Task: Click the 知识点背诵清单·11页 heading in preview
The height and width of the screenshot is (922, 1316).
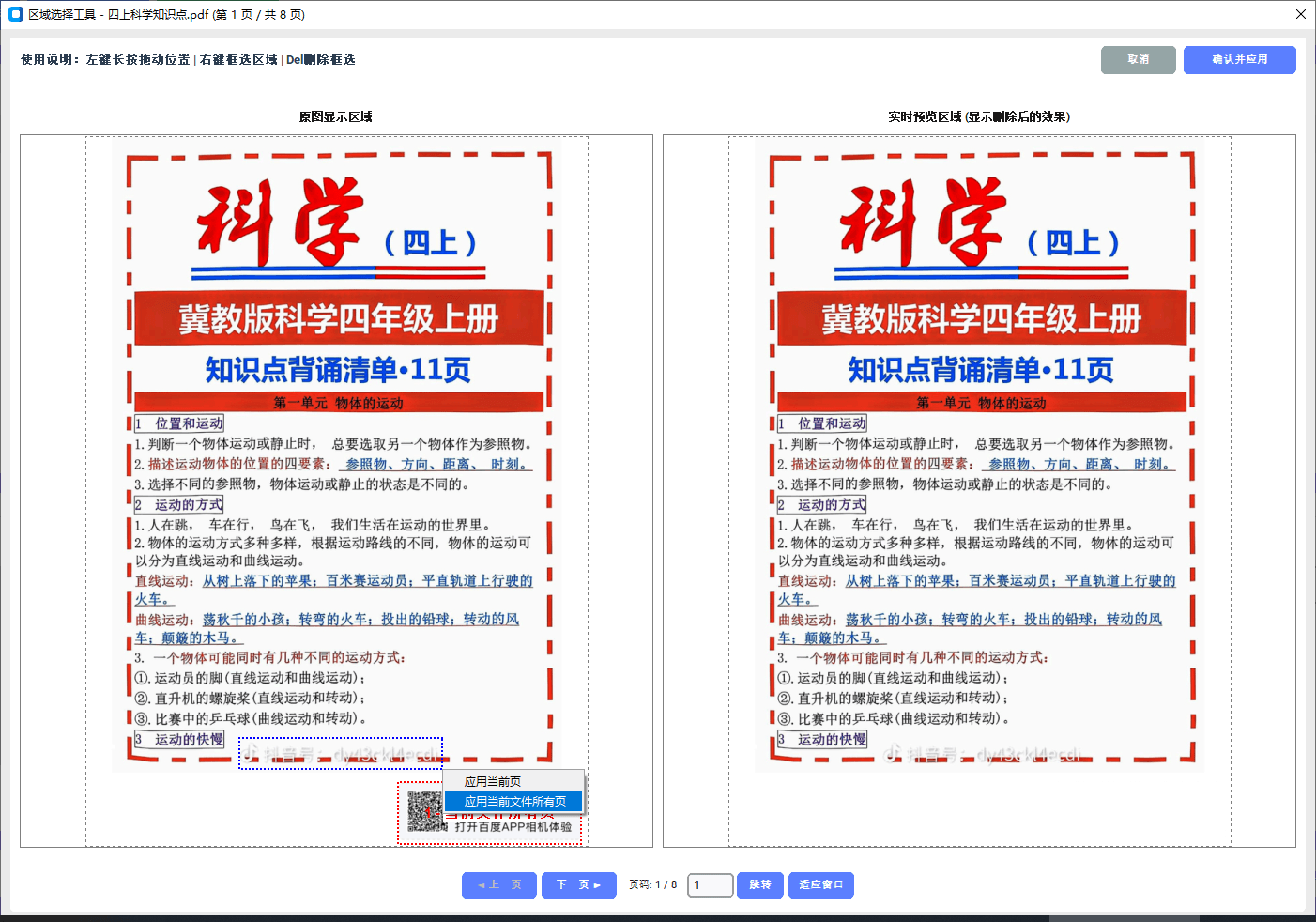Action: [981, 369]
